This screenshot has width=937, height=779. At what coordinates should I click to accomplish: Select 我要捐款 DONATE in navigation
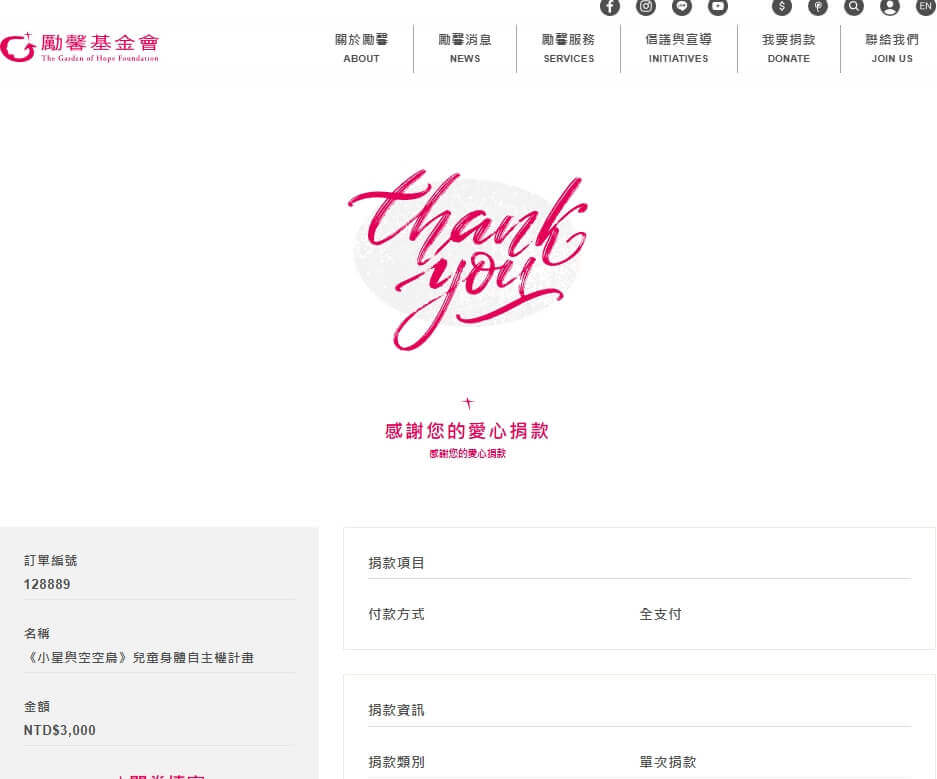click(x=788, y=48)
